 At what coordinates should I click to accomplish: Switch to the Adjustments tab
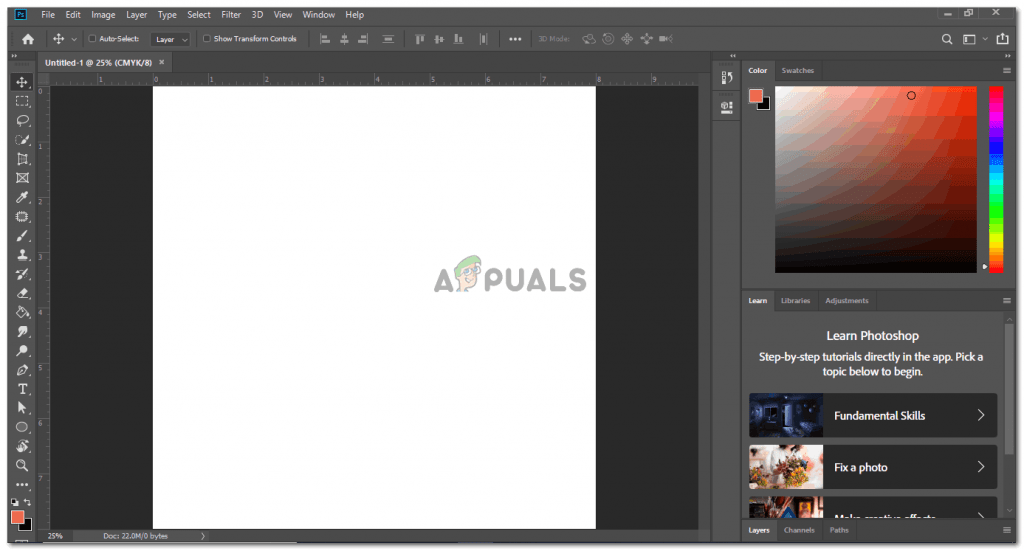tap(846, 301)
